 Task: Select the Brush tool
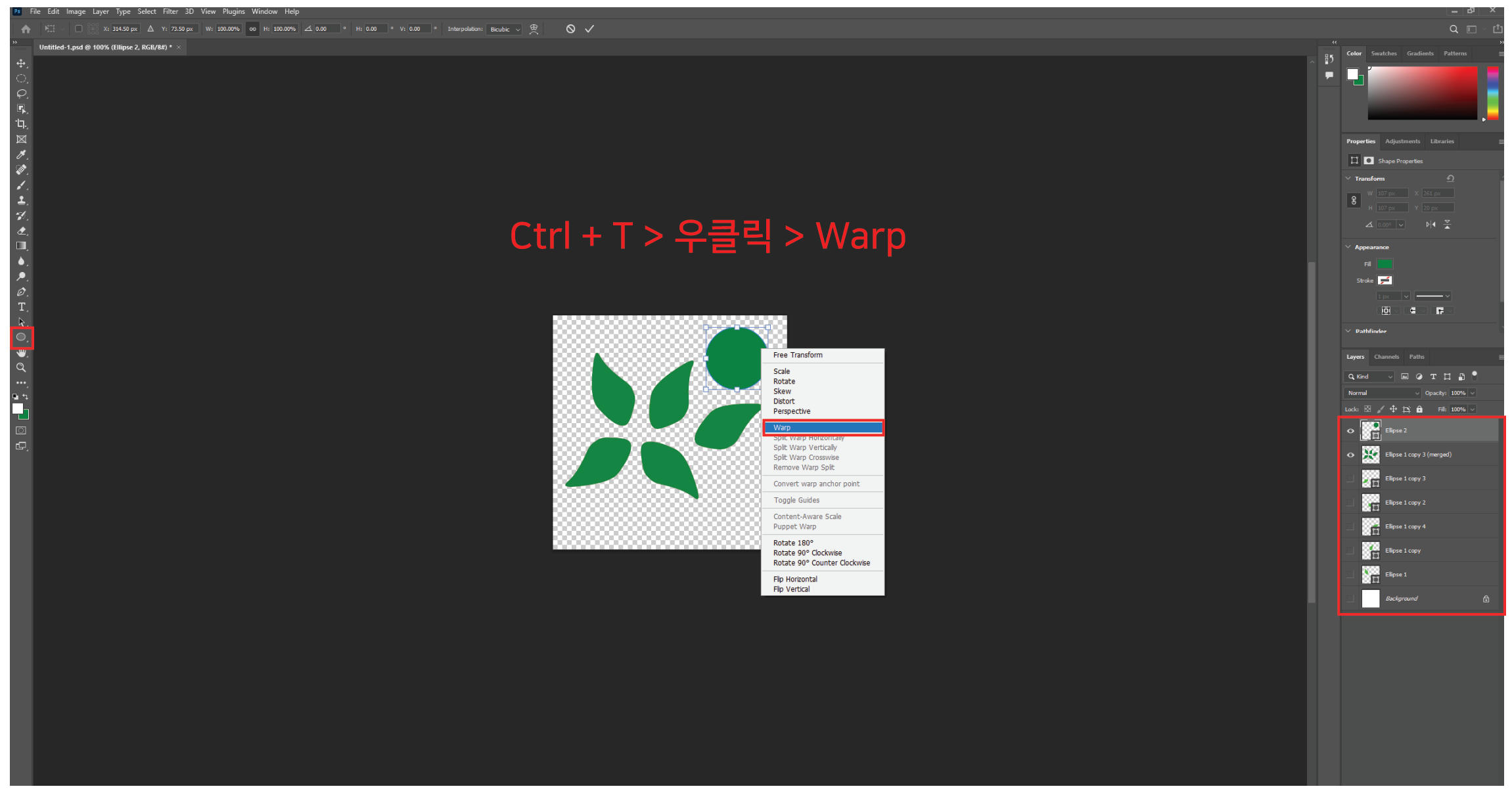[x=21, y=185]
